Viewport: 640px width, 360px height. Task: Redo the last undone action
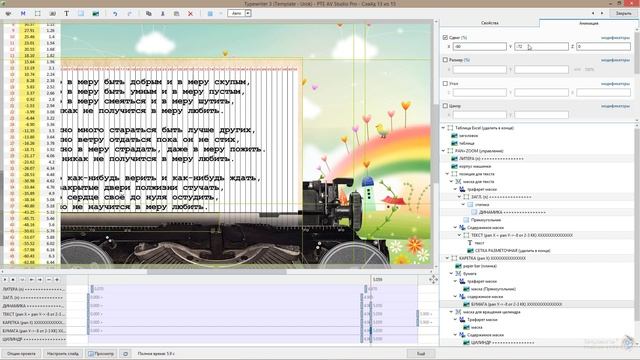pyautogui.click(x=129, y=13)
